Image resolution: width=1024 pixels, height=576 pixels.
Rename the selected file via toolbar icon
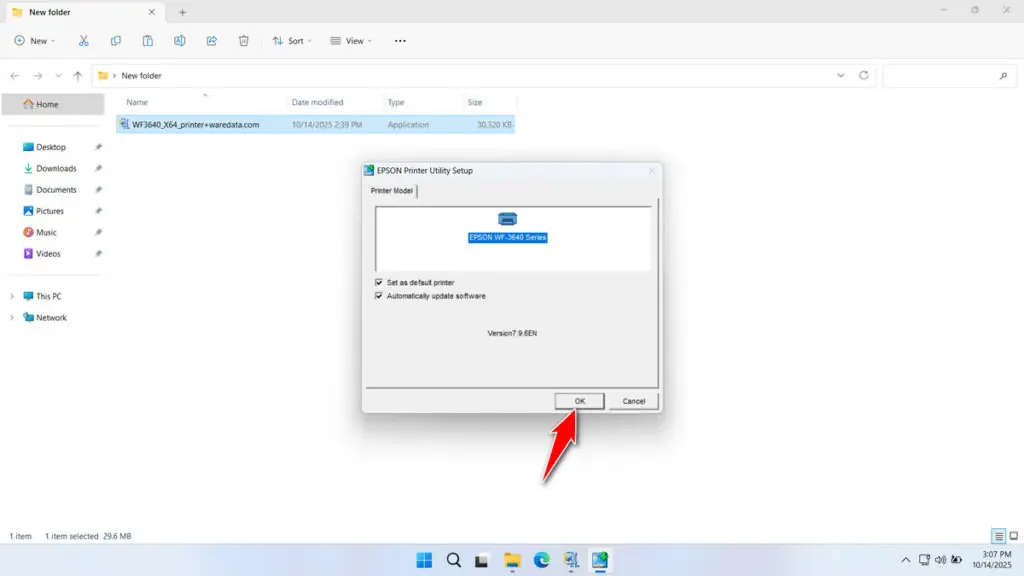point(179,40)
